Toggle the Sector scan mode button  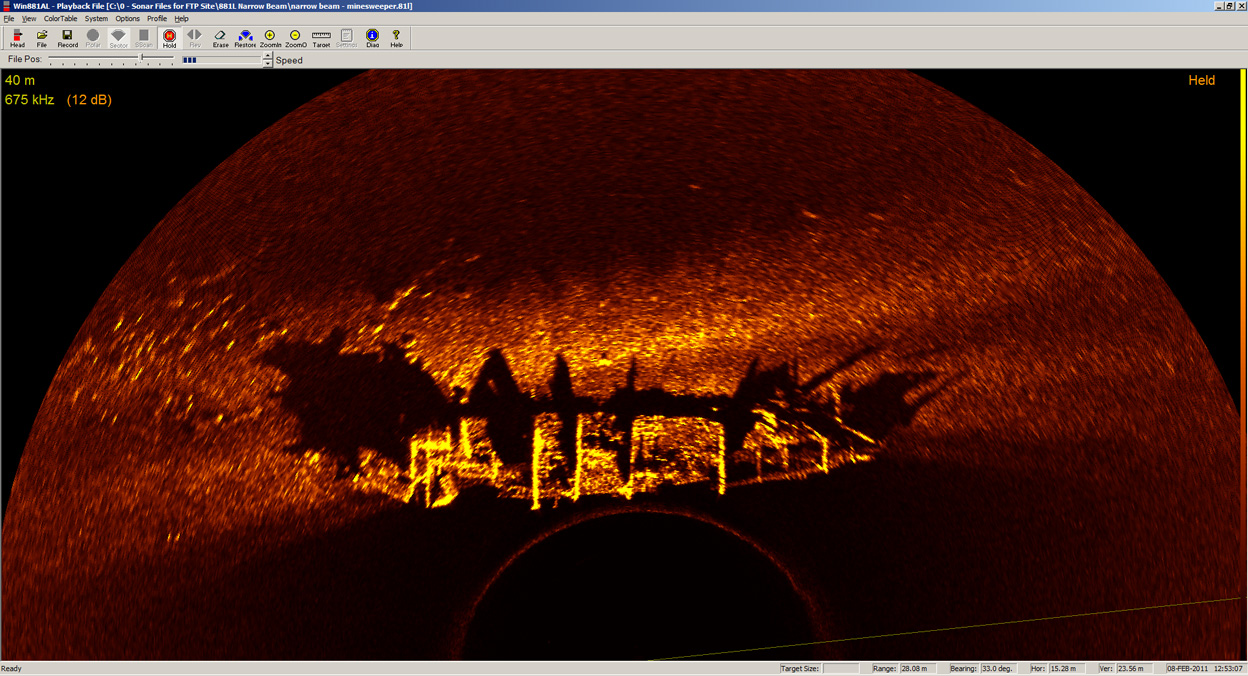pos(118,37)
